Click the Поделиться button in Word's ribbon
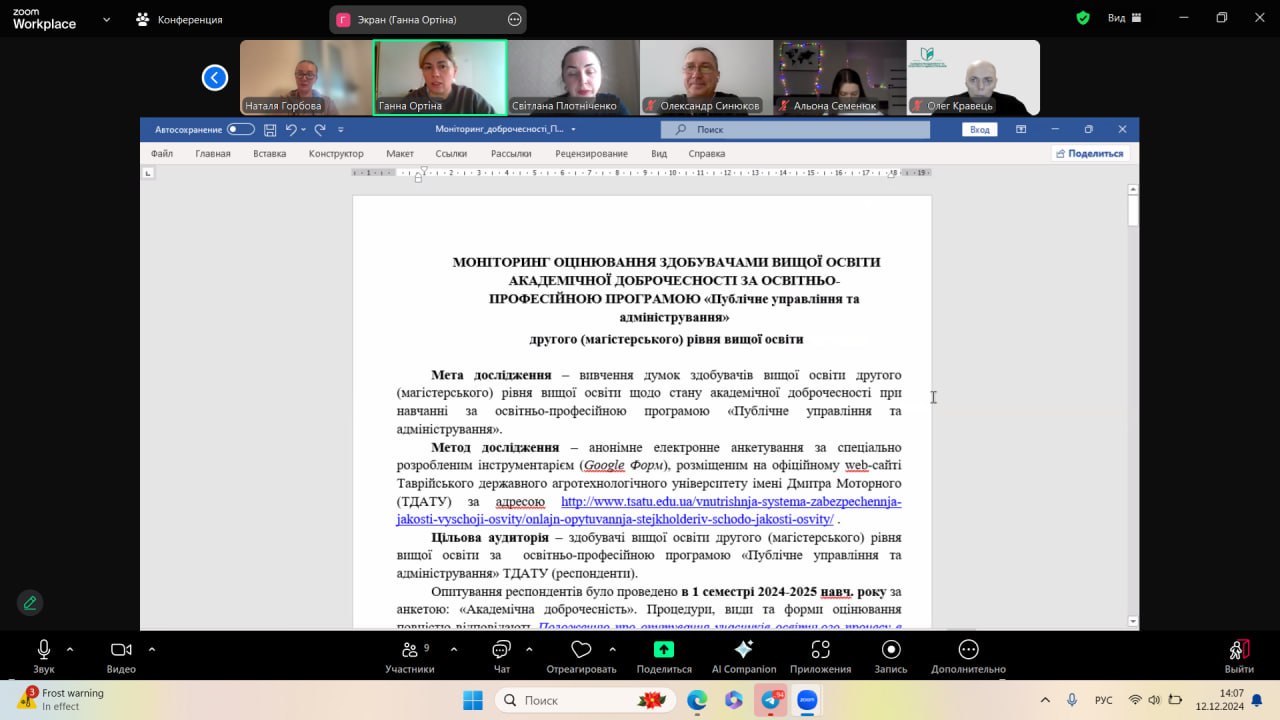 1089,154
